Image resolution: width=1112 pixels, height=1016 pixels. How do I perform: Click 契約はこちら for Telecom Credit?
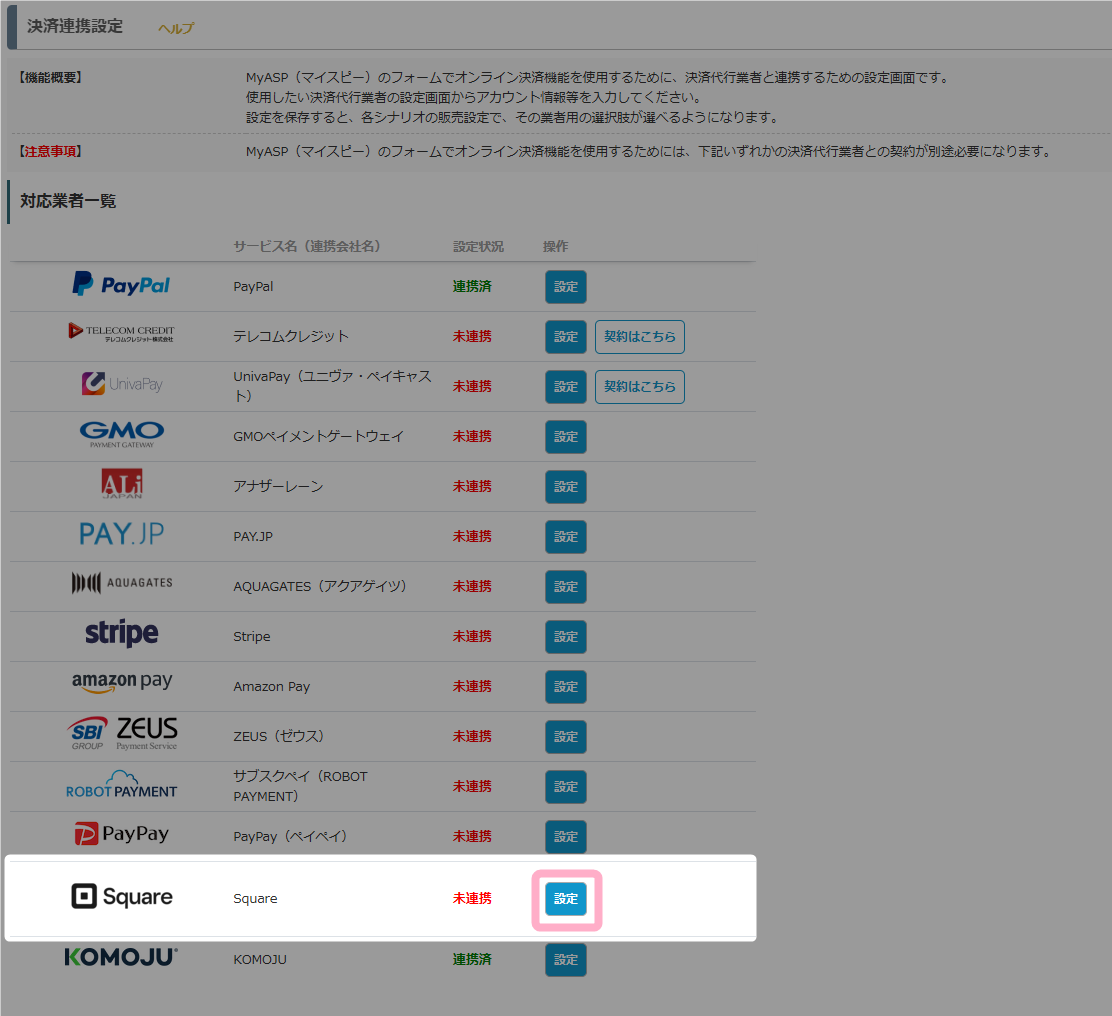tap(639, 337)
